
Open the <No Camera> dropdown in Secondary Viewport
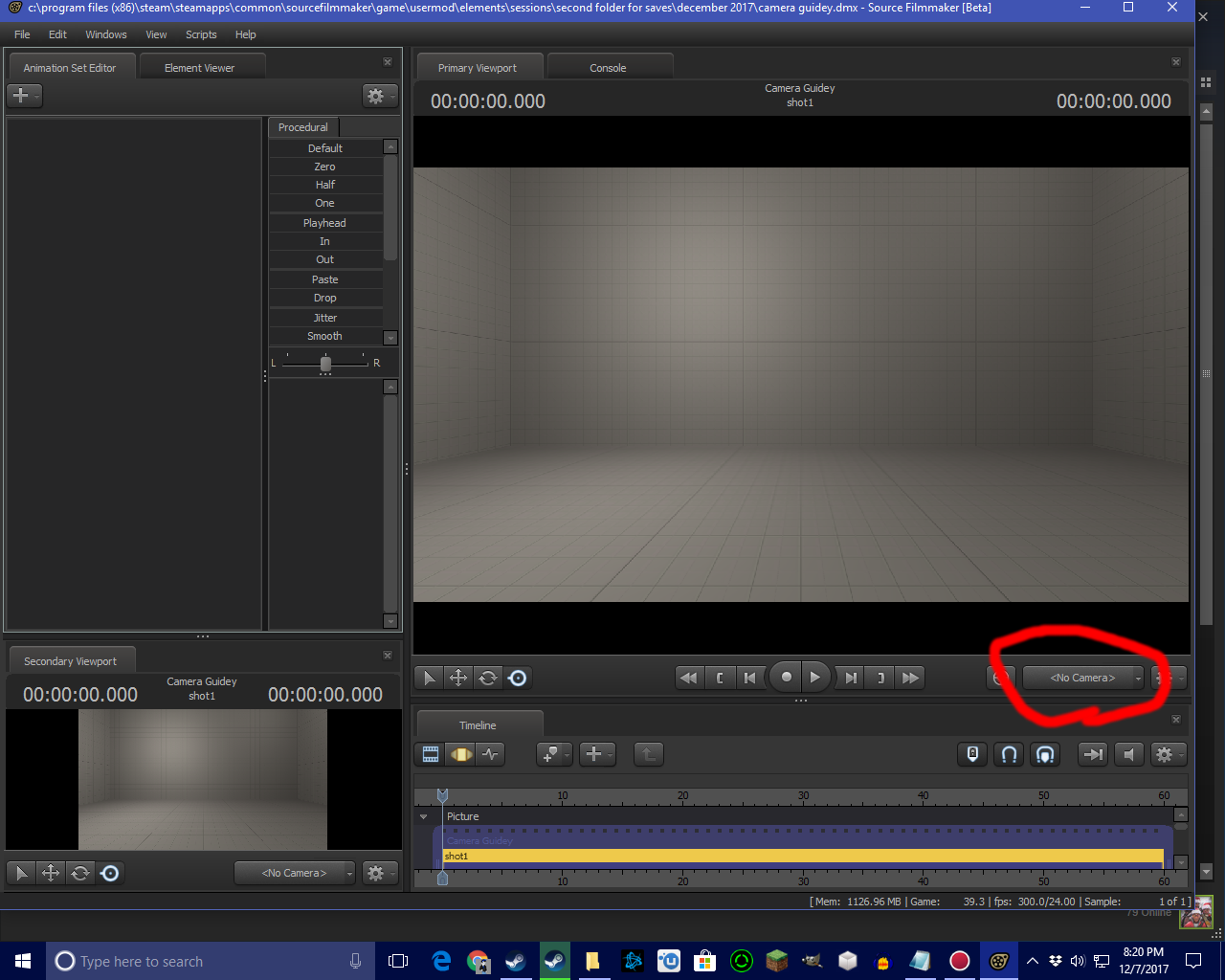click(295, 873)
